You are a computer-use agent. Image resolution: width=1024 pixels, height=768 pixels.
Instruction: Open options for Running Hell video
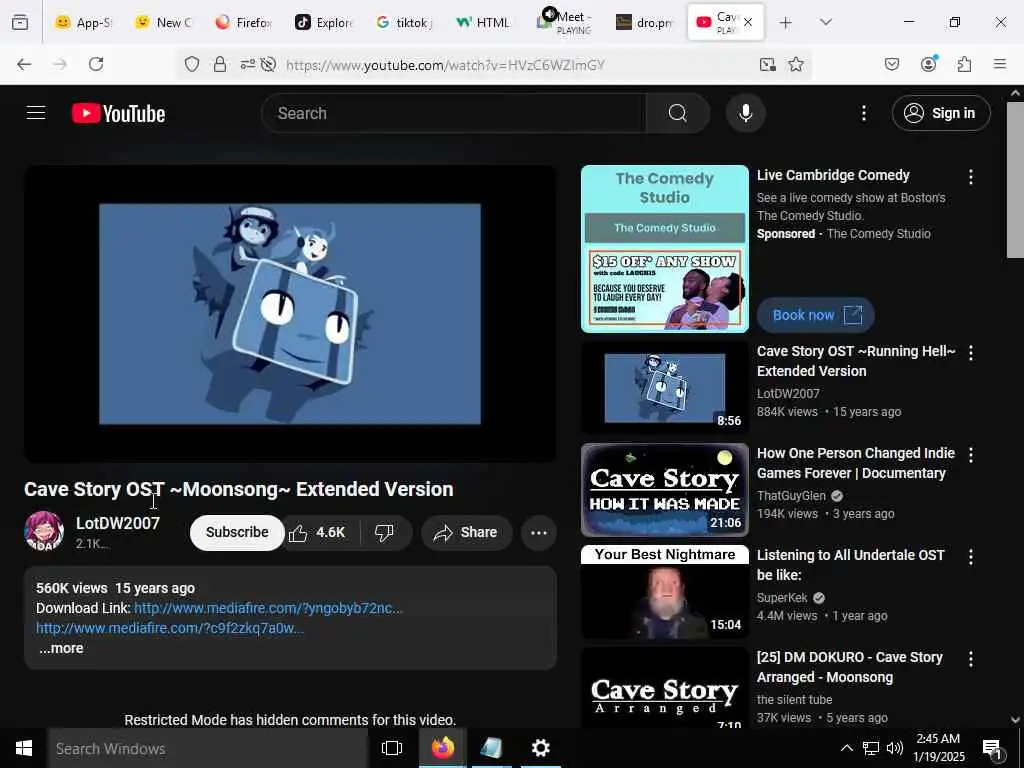[x=970, y=353]
